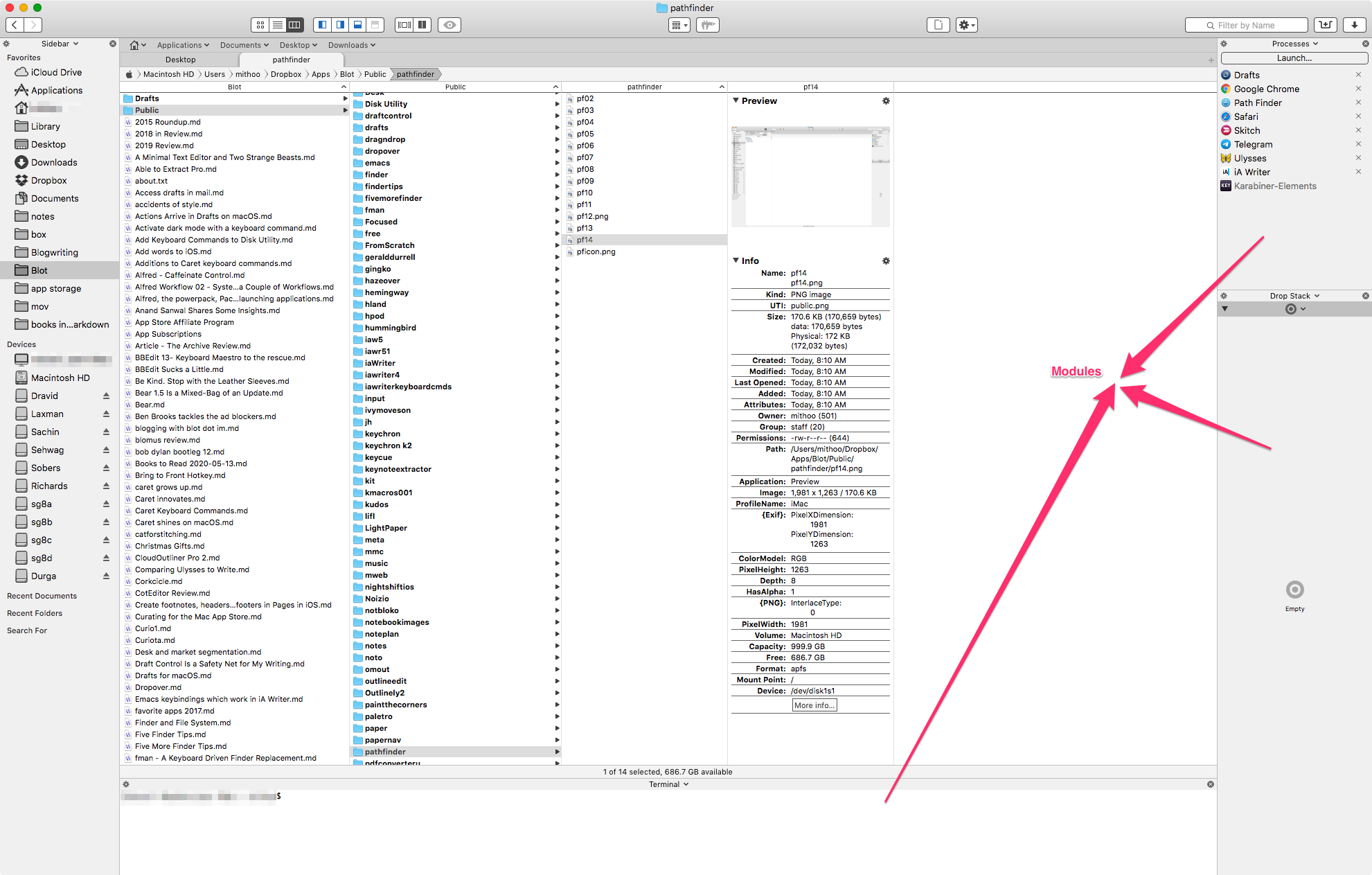Open the Drop Stack target dropdown
This screenshot has height=875, width=1372.
[1294, 309]
